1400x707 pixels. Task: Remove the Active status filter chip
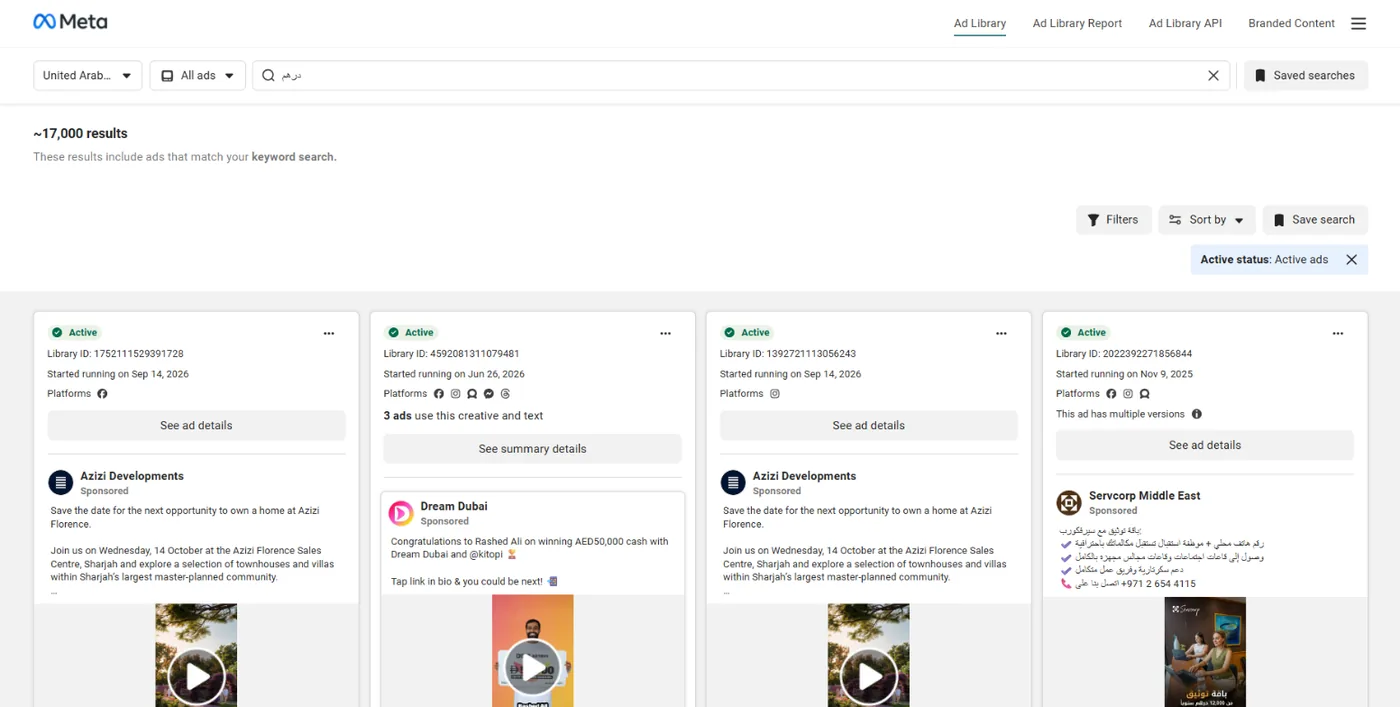1351,260
